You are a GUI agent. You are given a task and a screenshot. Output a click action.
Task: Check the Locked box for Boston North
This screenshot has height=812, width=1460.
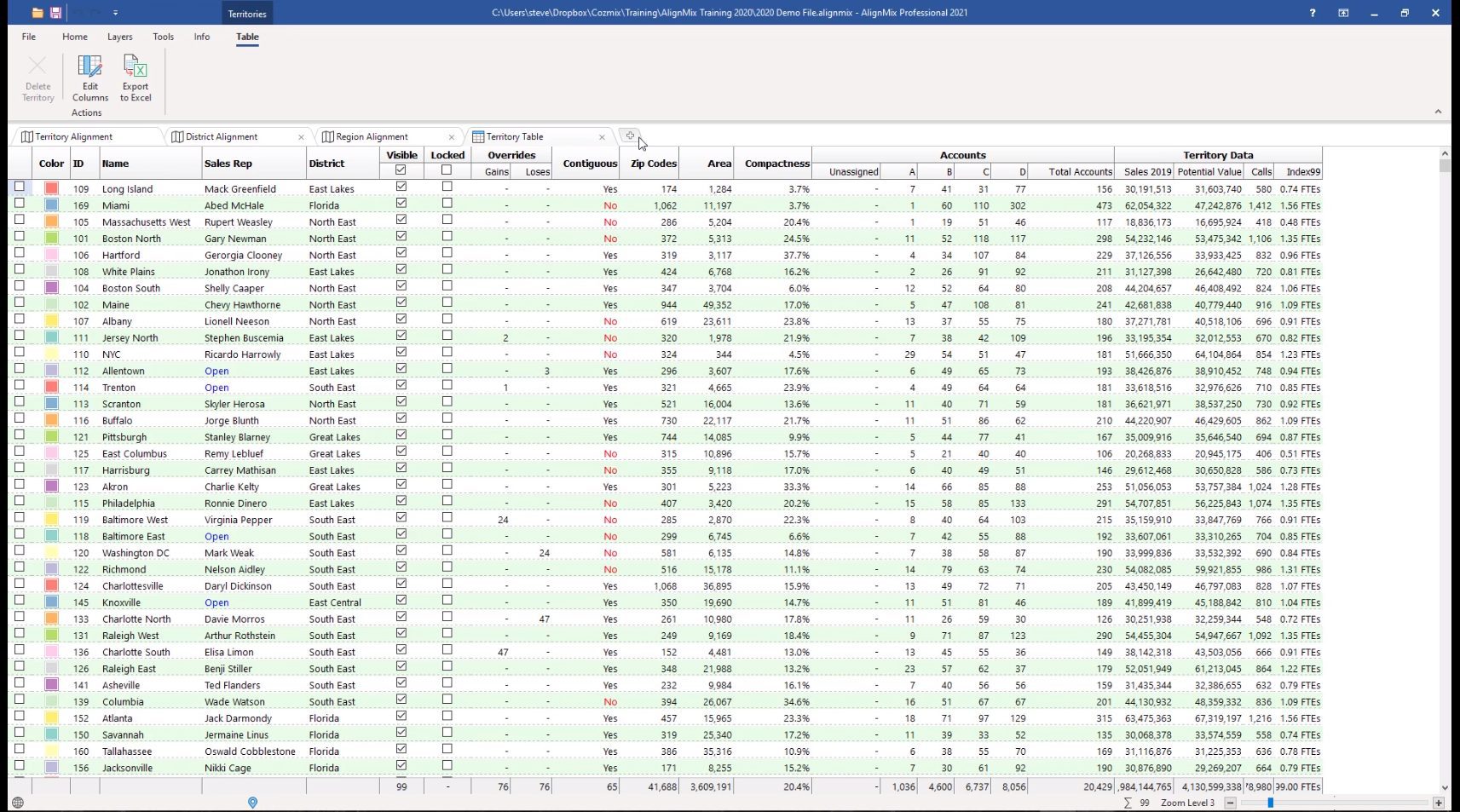click(x=447, y=237)
